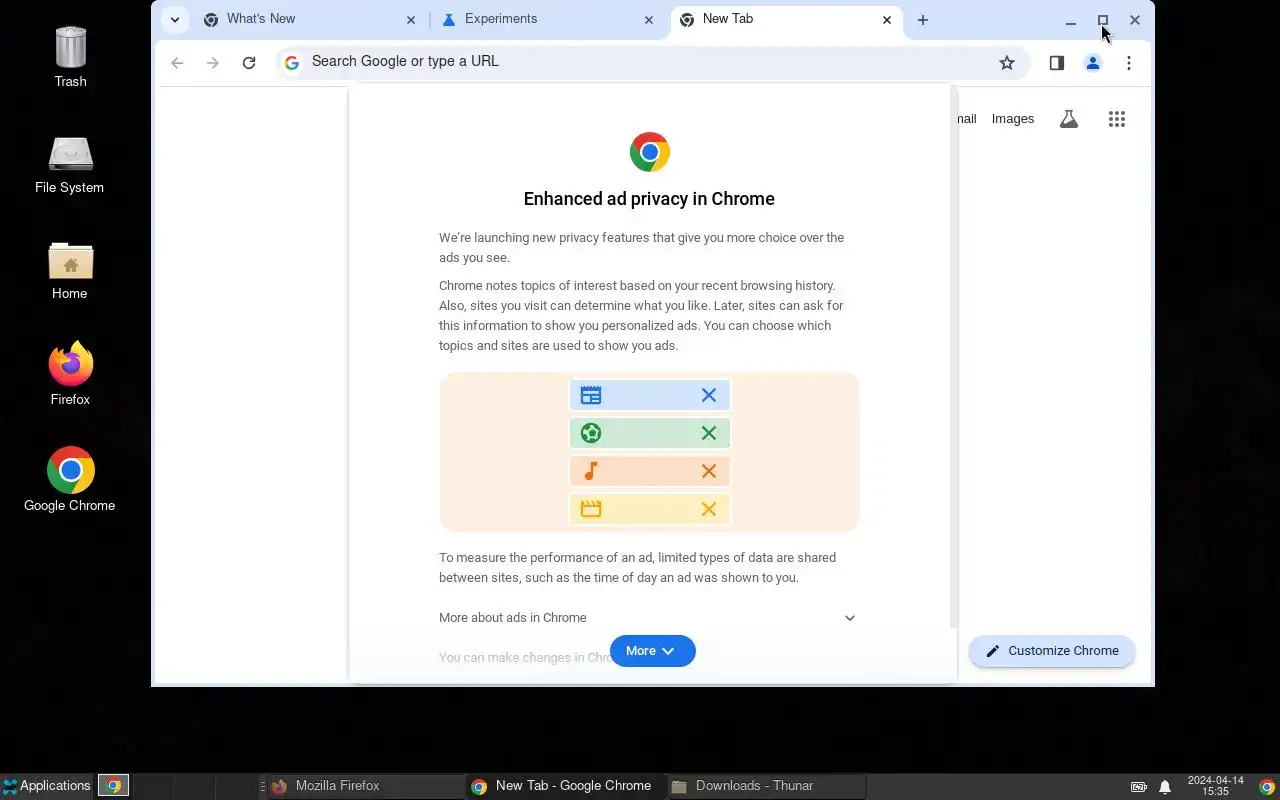
Task: Switch to Mozilla Firefox in the taskbar
Action: point(364,786)
